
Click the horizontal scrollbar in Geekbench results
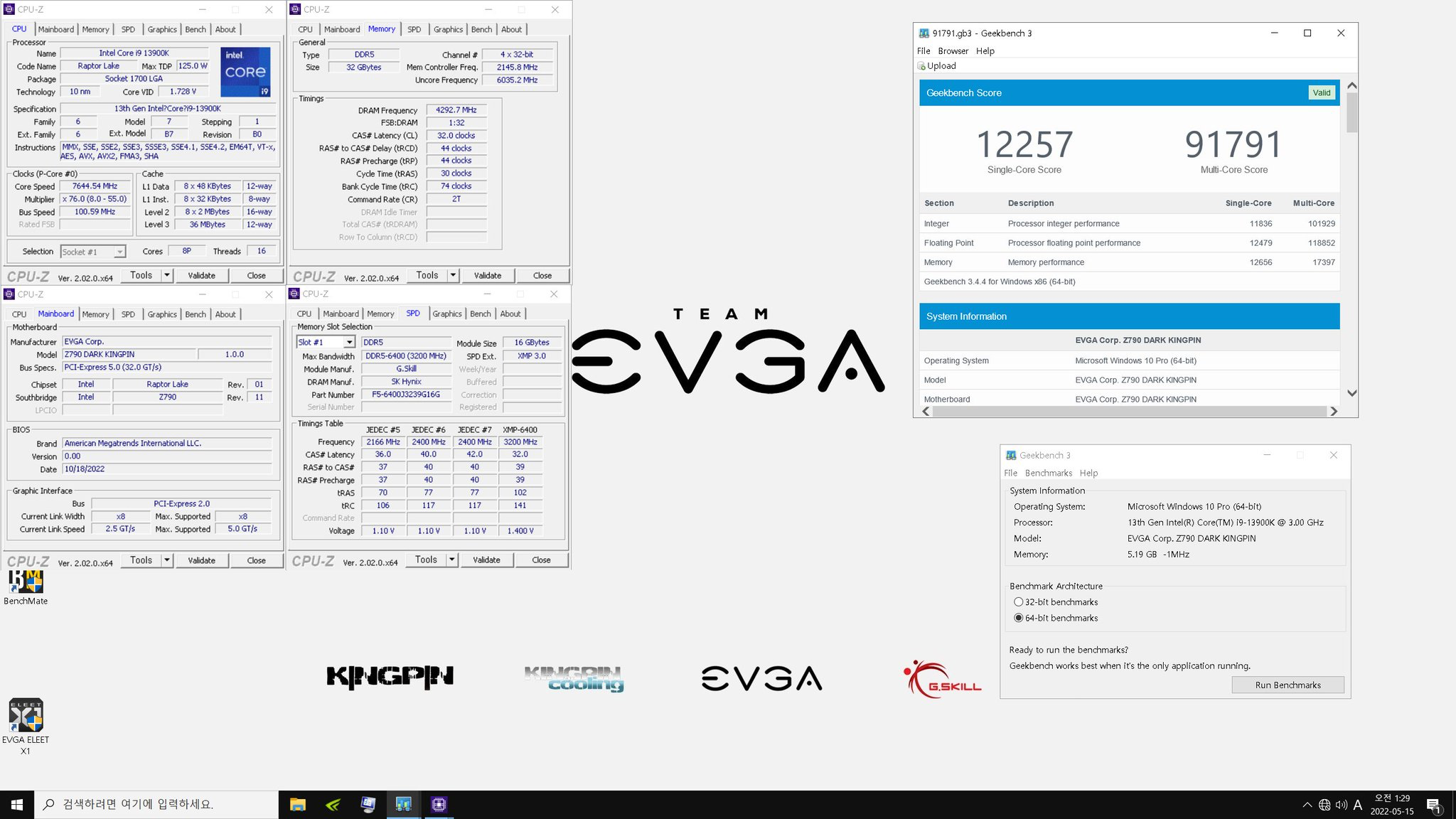(1129, 412)
